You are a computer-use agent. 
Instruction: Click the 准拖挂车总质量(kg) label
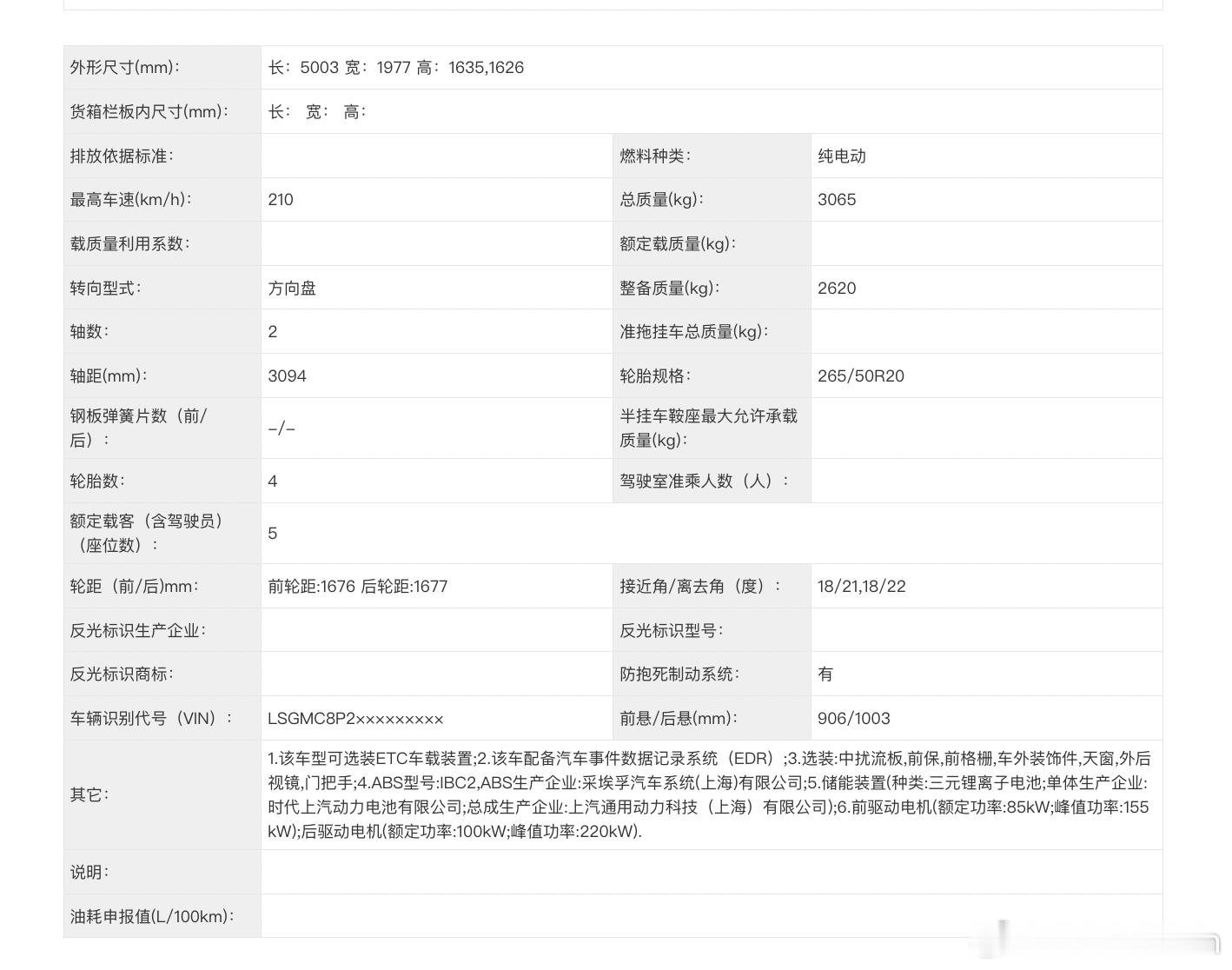(x=694, y=332)
